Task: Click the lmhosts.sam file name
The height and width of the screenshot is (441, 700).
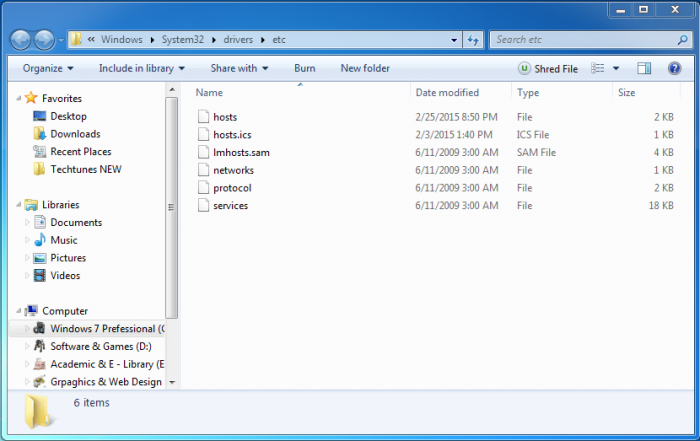Action: click(242, 153)
